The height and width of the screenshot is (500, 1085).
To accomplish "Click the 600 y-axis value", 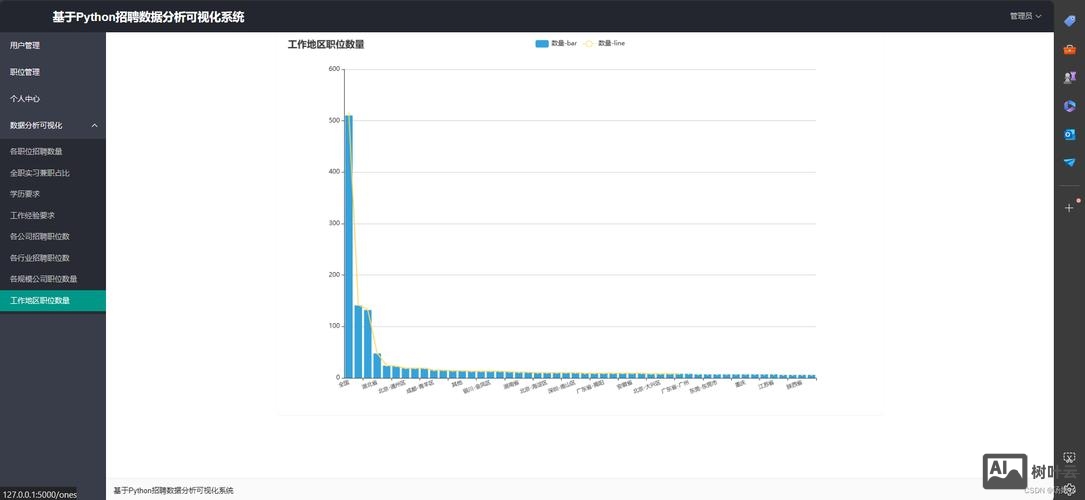I will pyautogui.click(x=334, y=69).
